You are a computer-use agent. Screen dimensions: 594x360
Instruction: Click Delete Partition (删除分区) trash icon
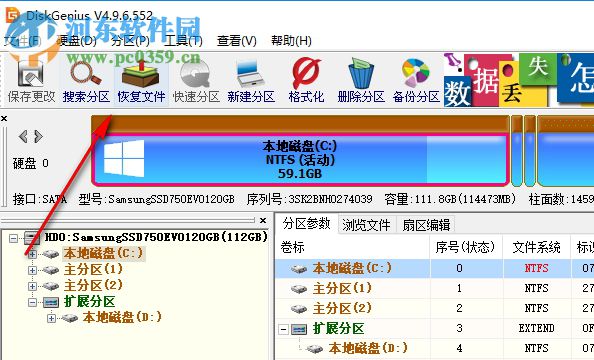click(361, 81)
